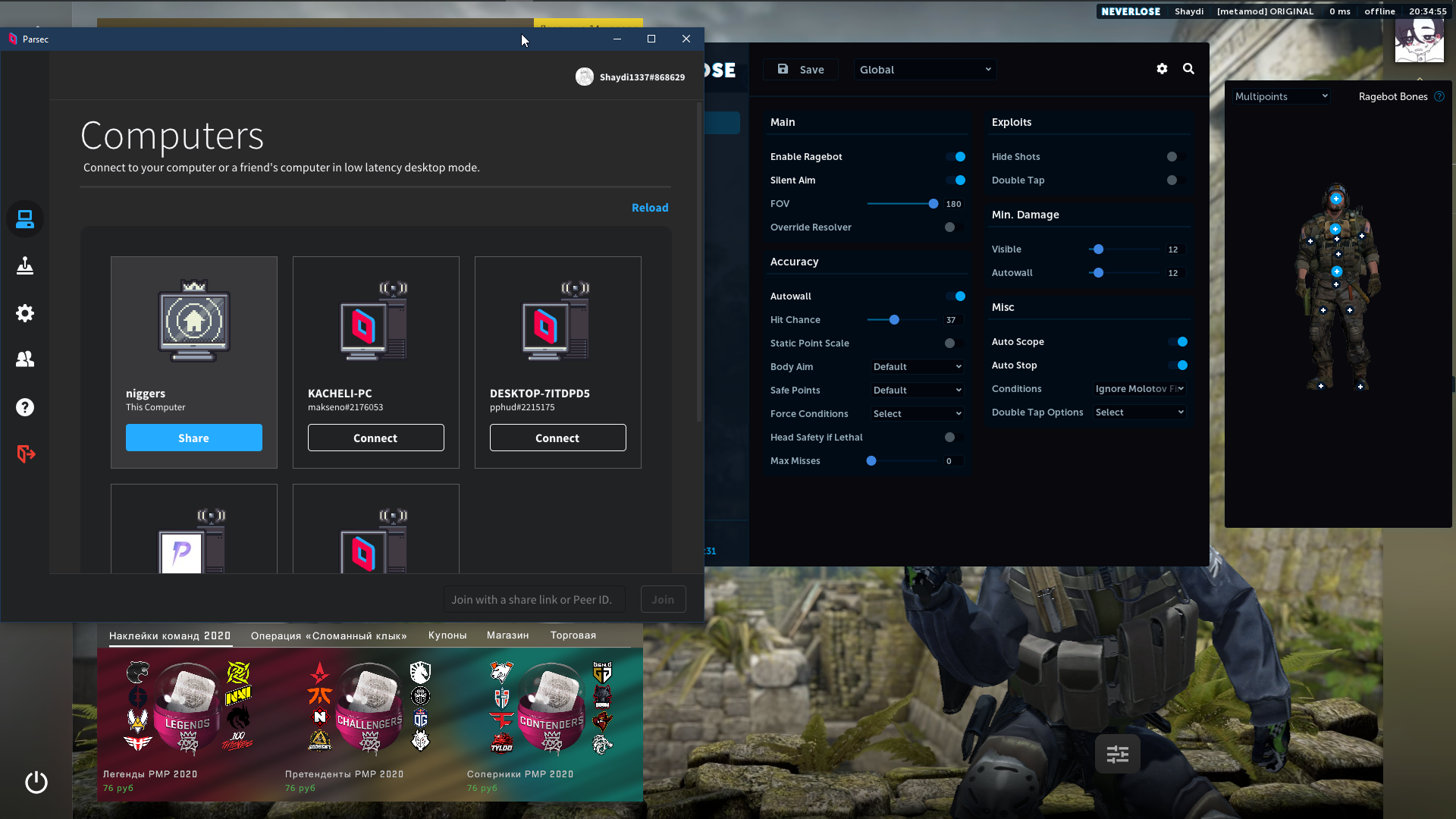Open Help question mark icon
1456x819 pixels.
click(x=25, y=407)
